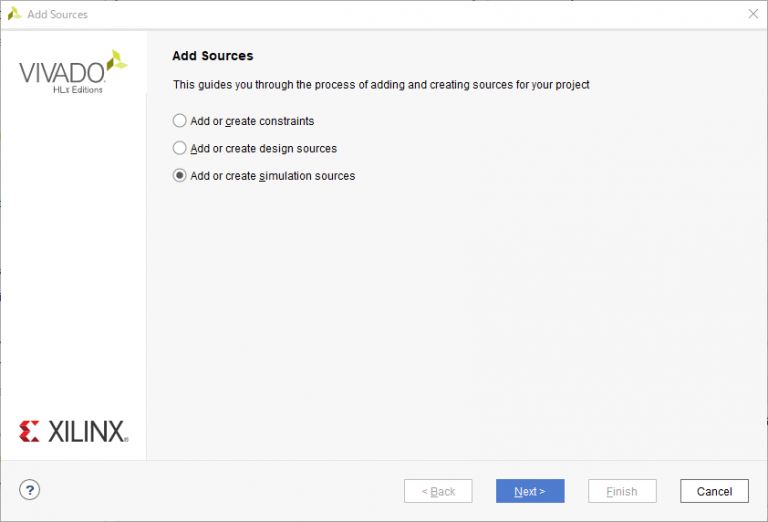Image resolution: width=768 pixels, height=522 pixels.
Task: Click the bold Add Sources page heading
Action: [x=213, y=56]
